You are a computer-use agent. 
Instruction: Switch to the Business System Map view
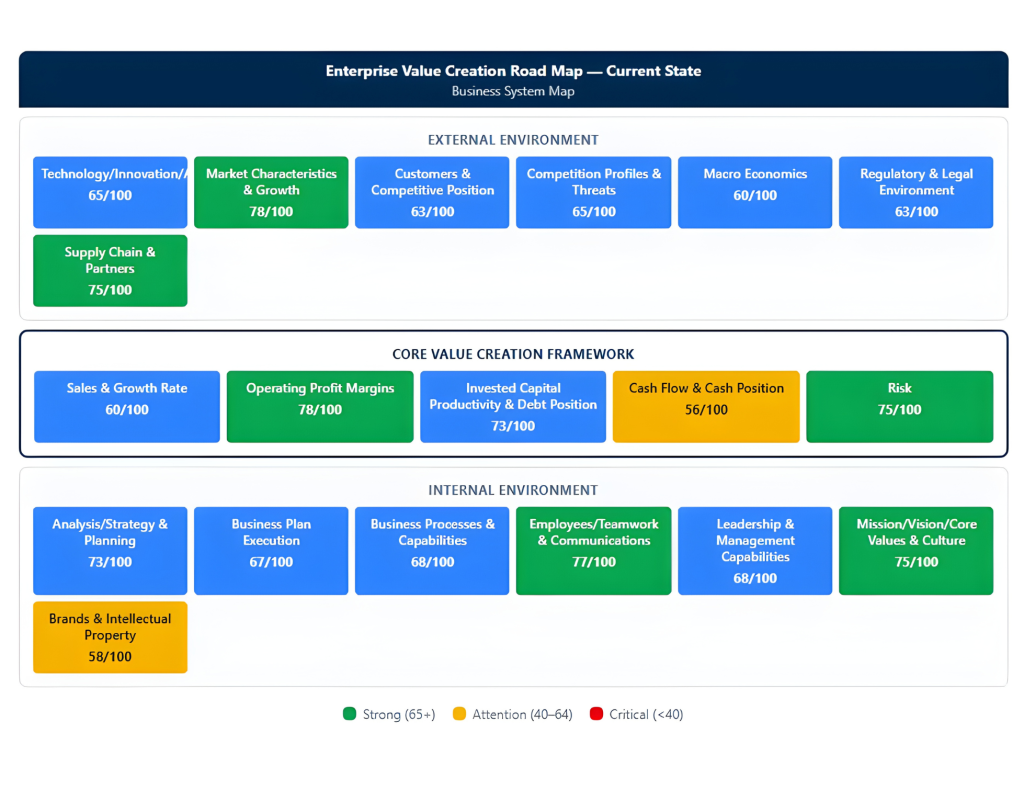(x=512, y=91)
